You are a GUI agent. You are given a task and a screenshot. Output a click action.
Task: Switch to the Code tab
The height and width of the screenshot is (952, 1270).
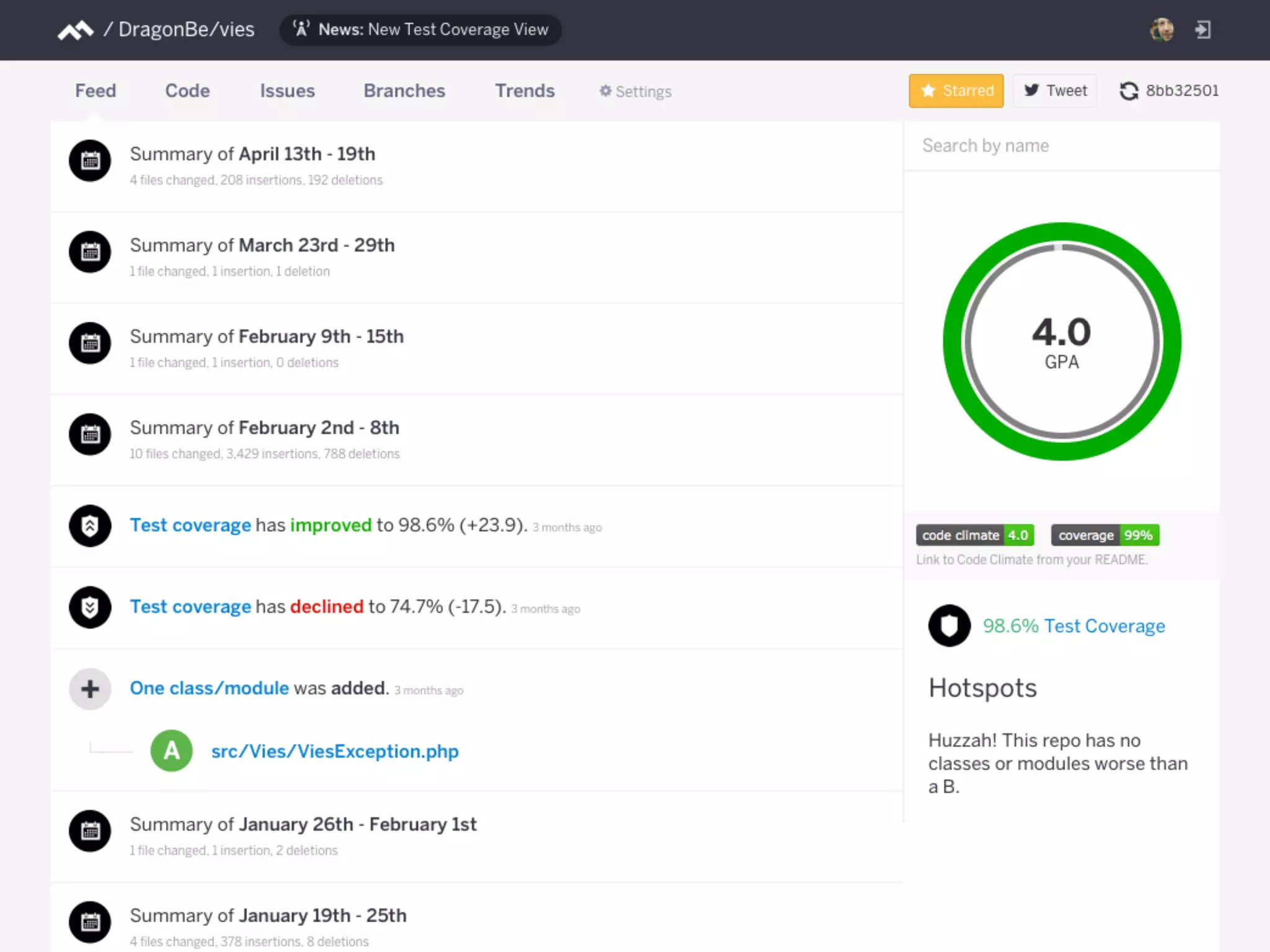pyautogui.click(x=187, y=91)
